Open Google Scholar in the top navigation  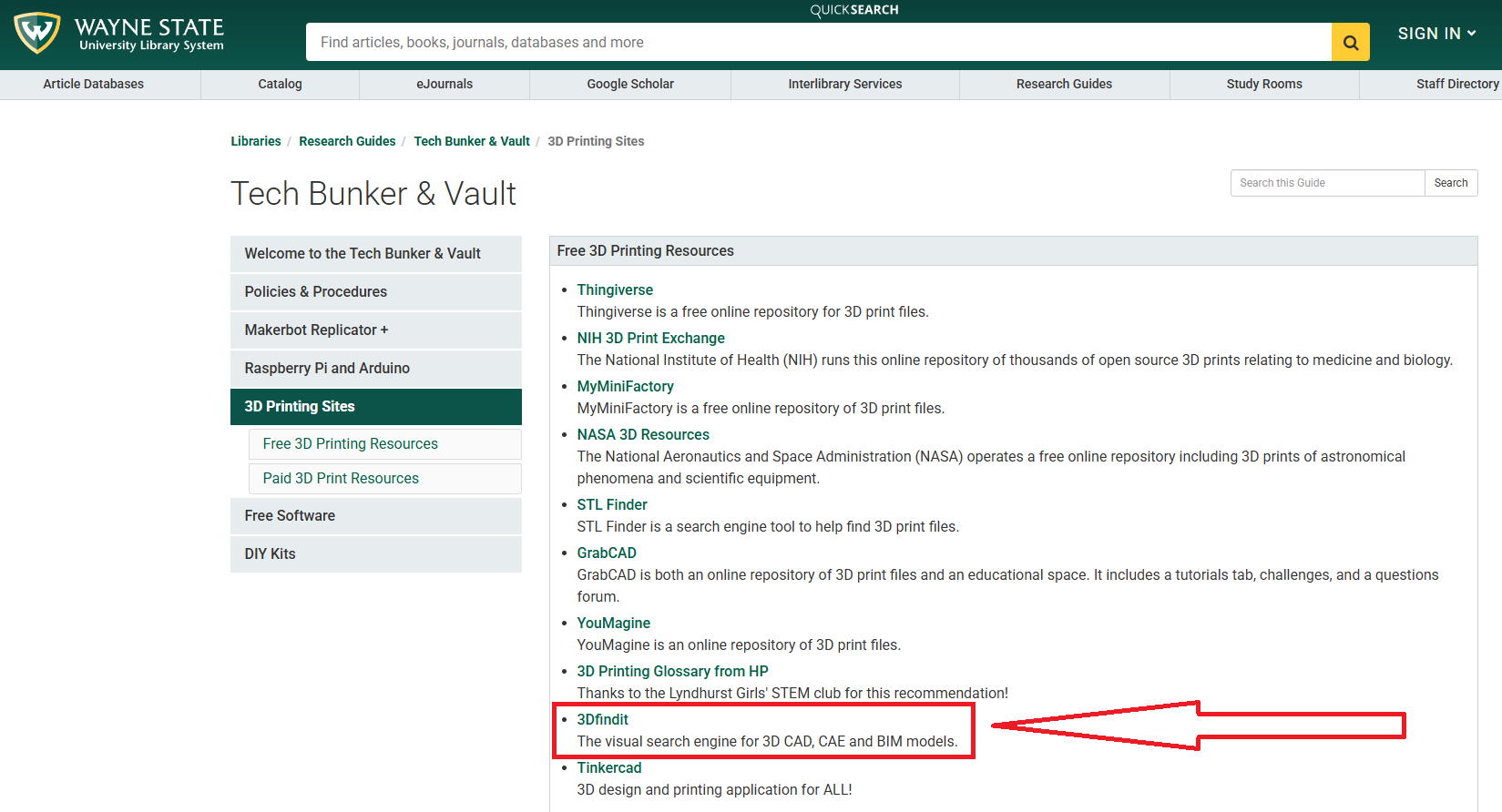click(630, 84)
